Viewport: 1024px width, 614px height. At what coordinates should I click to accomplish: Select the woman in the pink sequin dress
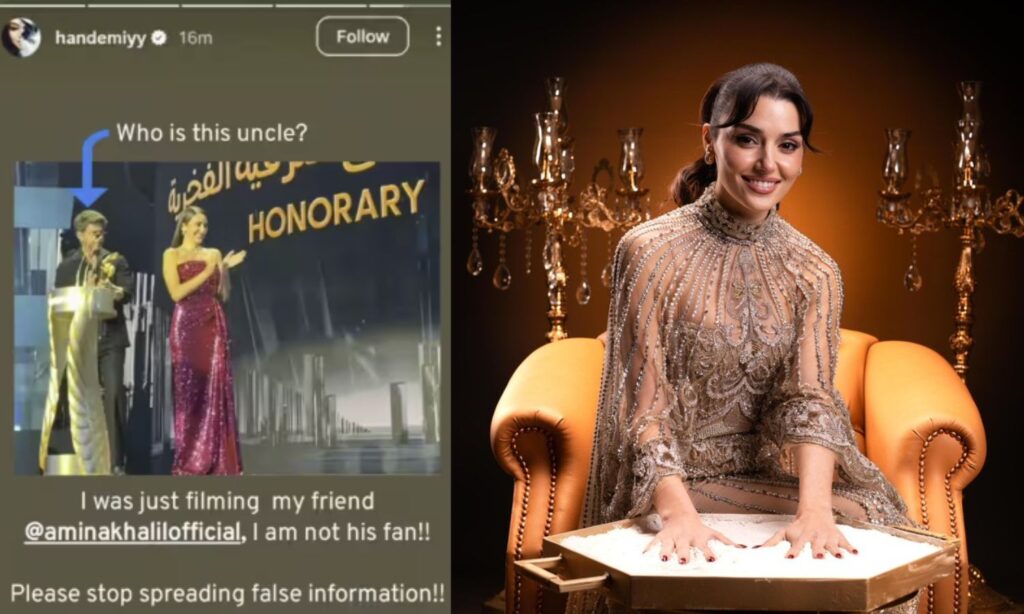(202, 340)
